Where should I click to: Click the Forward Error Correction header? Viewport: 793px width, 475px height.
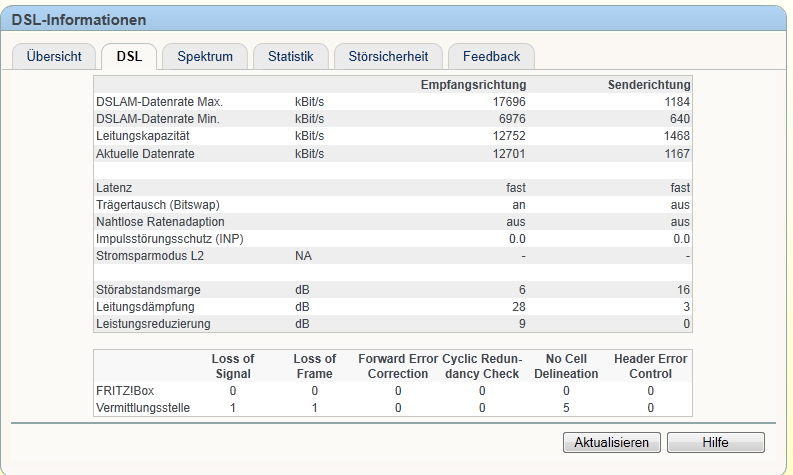(x=398, y=366)
